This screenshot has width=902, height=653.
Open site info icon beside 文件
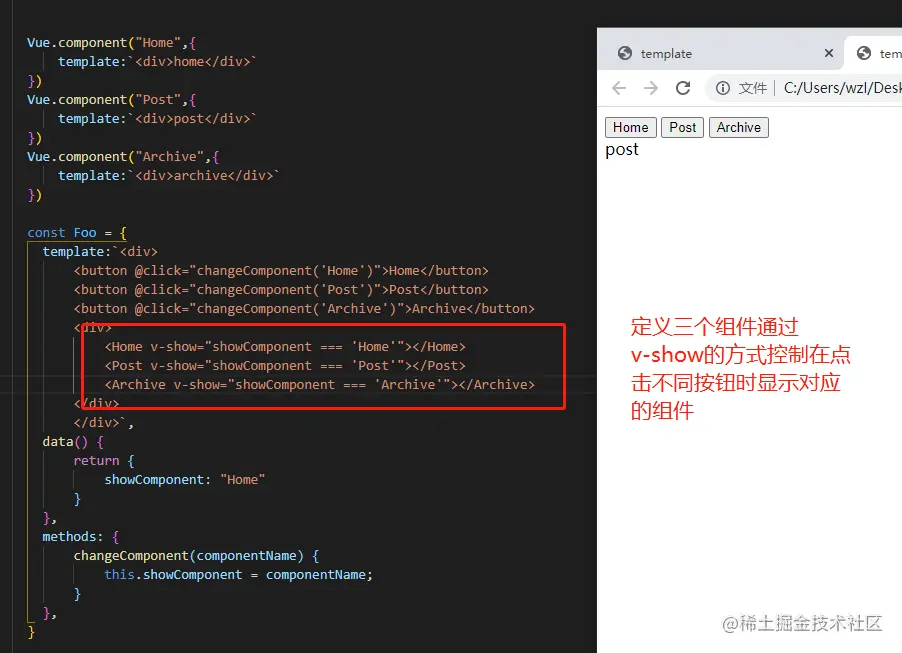click(x=723, y=88)
